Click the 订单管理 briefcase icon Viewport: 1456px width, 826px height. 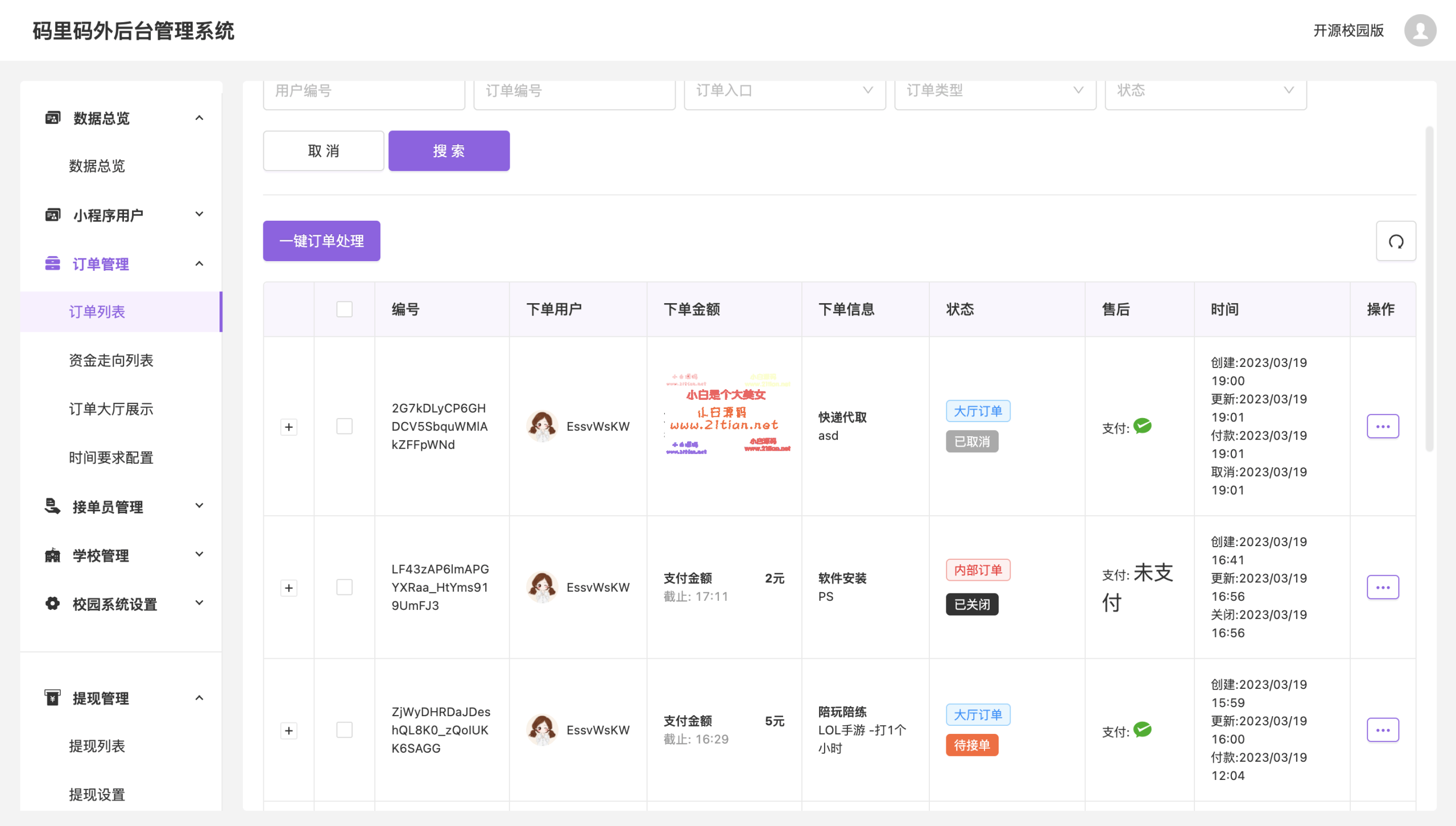[52, 263]
